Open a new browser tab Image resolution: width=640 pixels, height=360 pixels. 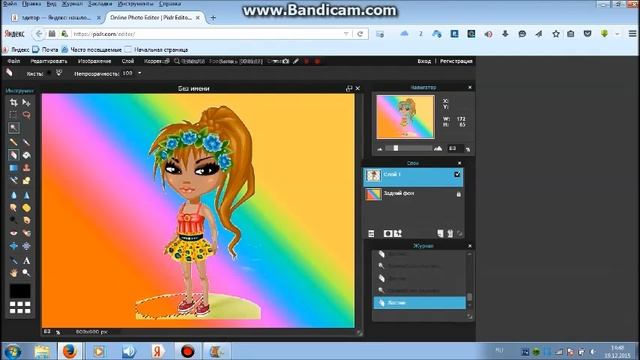[x=213, y=18]
